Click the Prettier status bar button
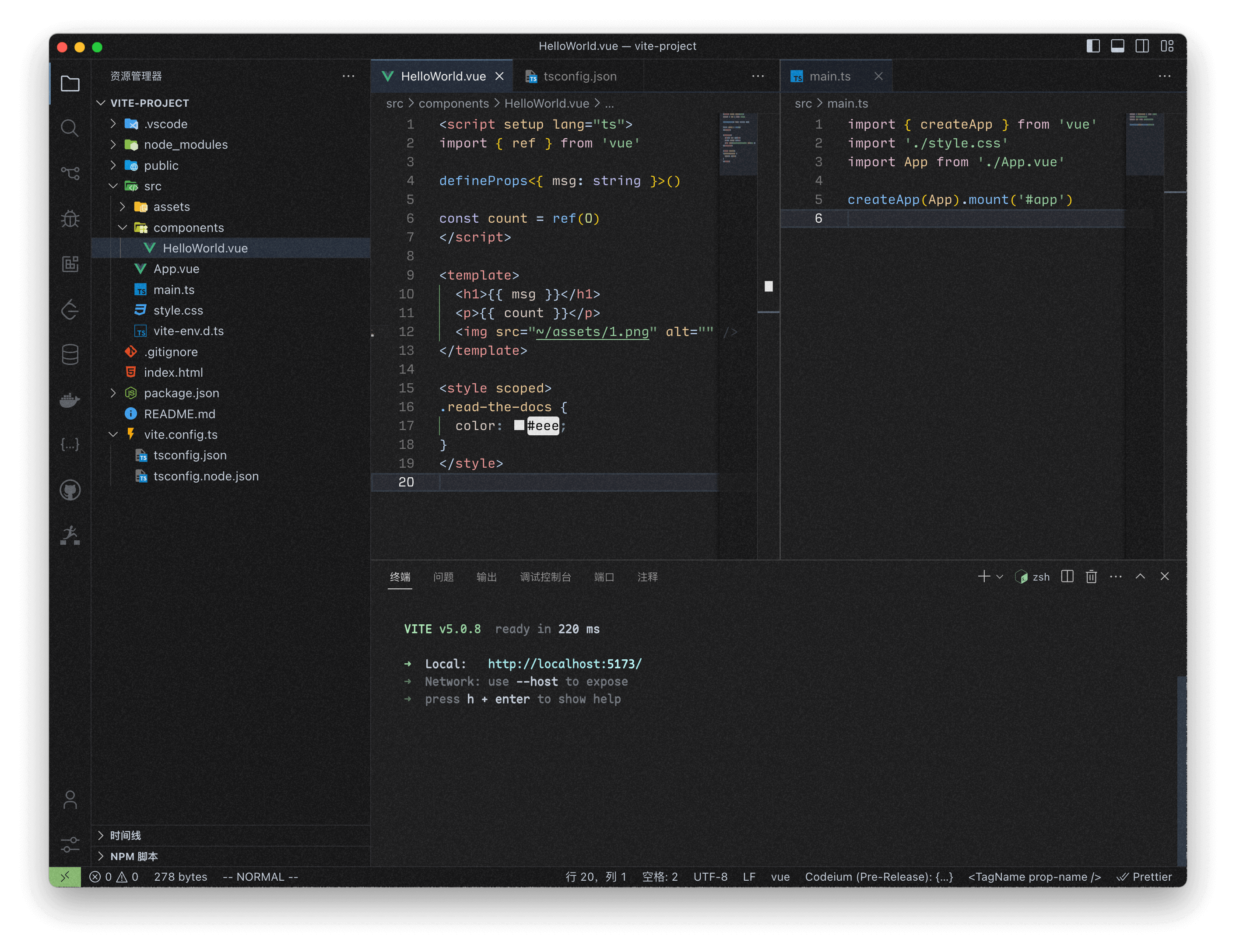Image resolution: width=1236 pixels, height=952 pixels. (1145, 877)
